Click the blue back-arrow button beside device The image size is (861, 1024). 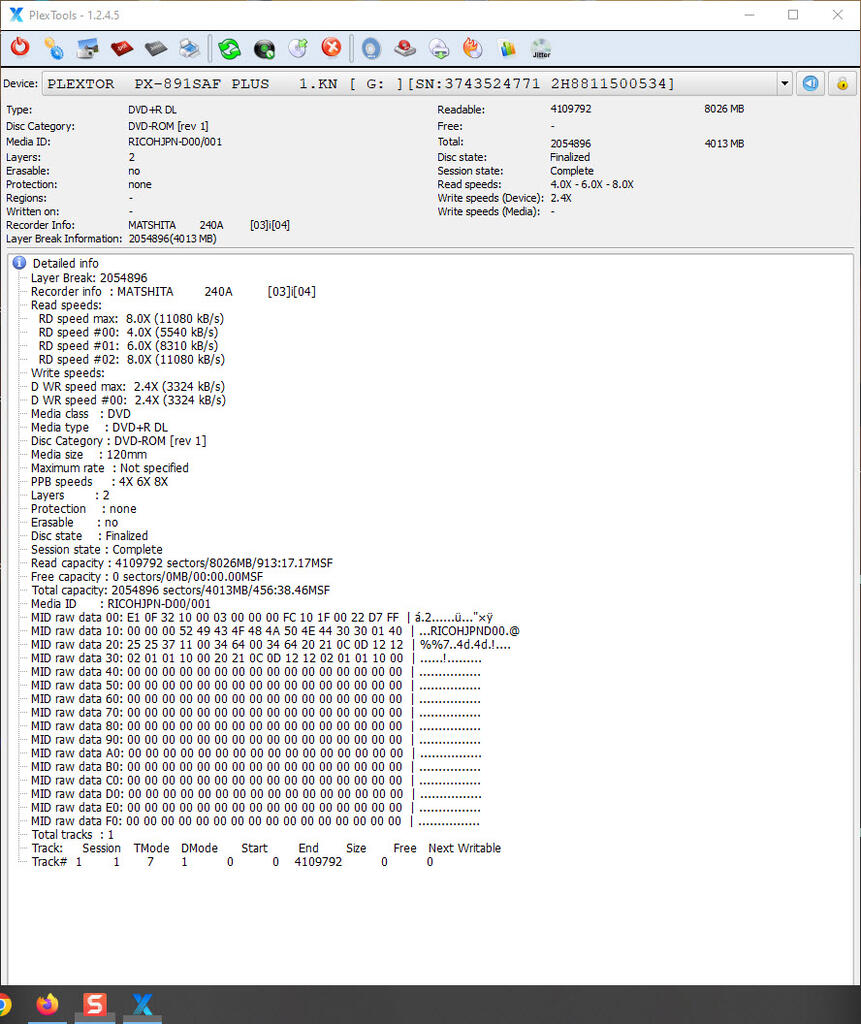pos(810,84)
